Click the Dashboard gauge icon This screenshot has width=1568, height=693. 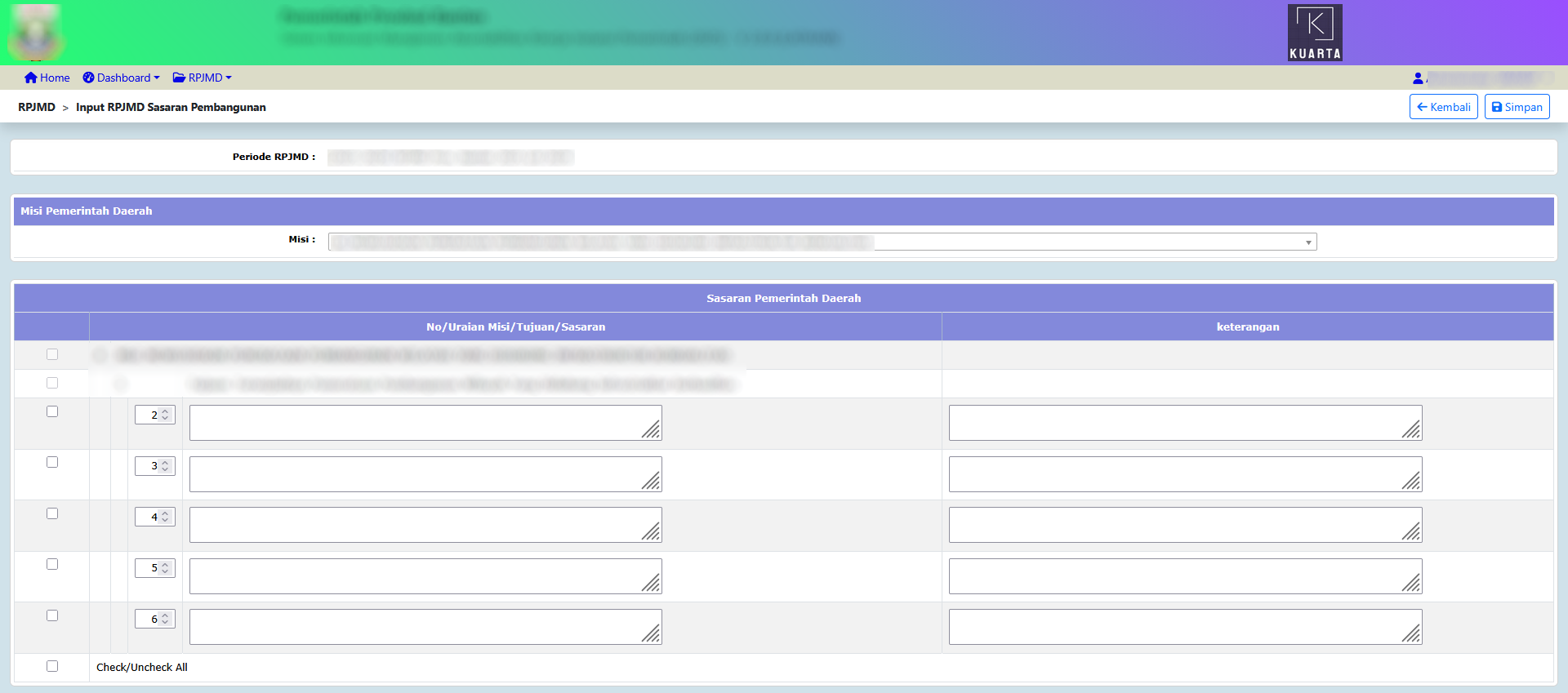point(88,78)
